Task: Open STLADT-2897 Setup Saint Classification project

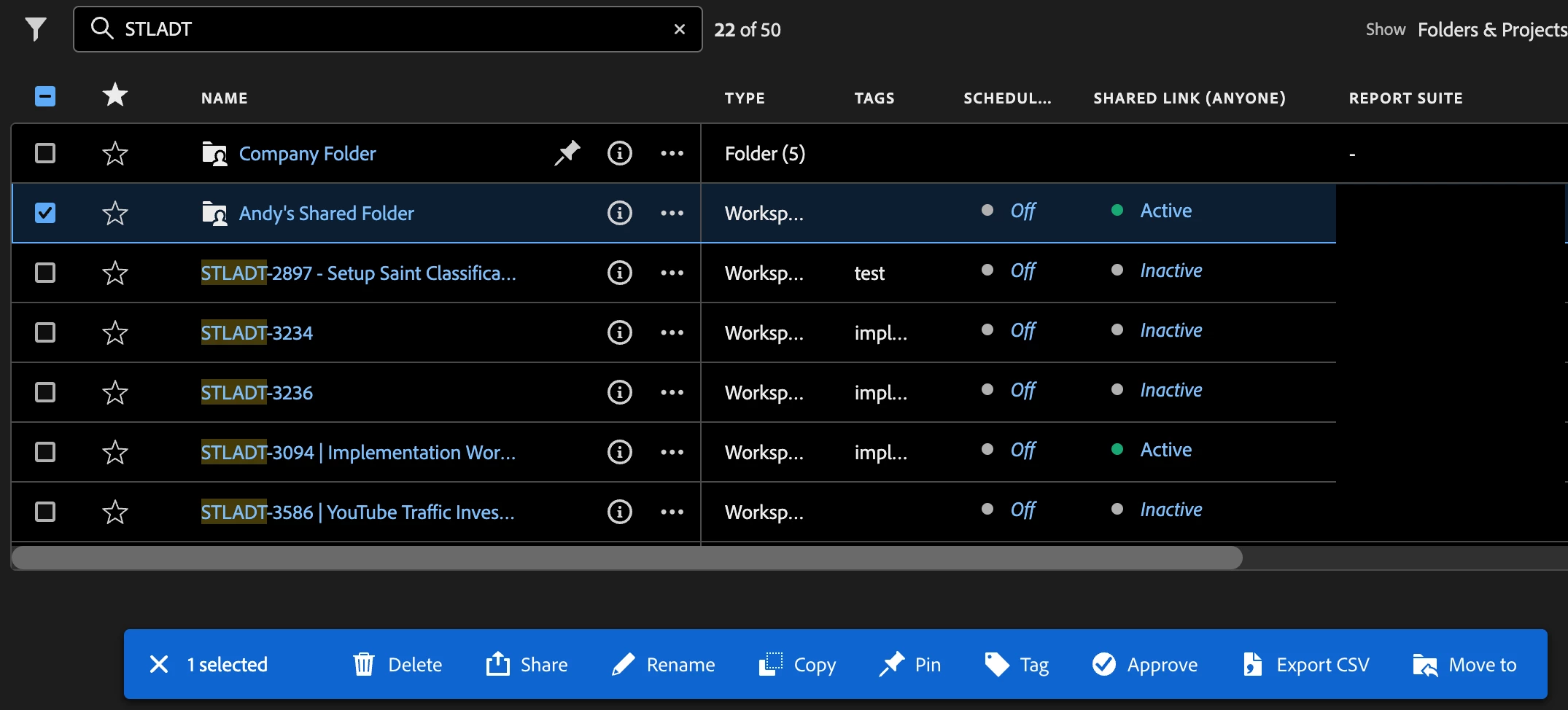Action: (358, 273)
